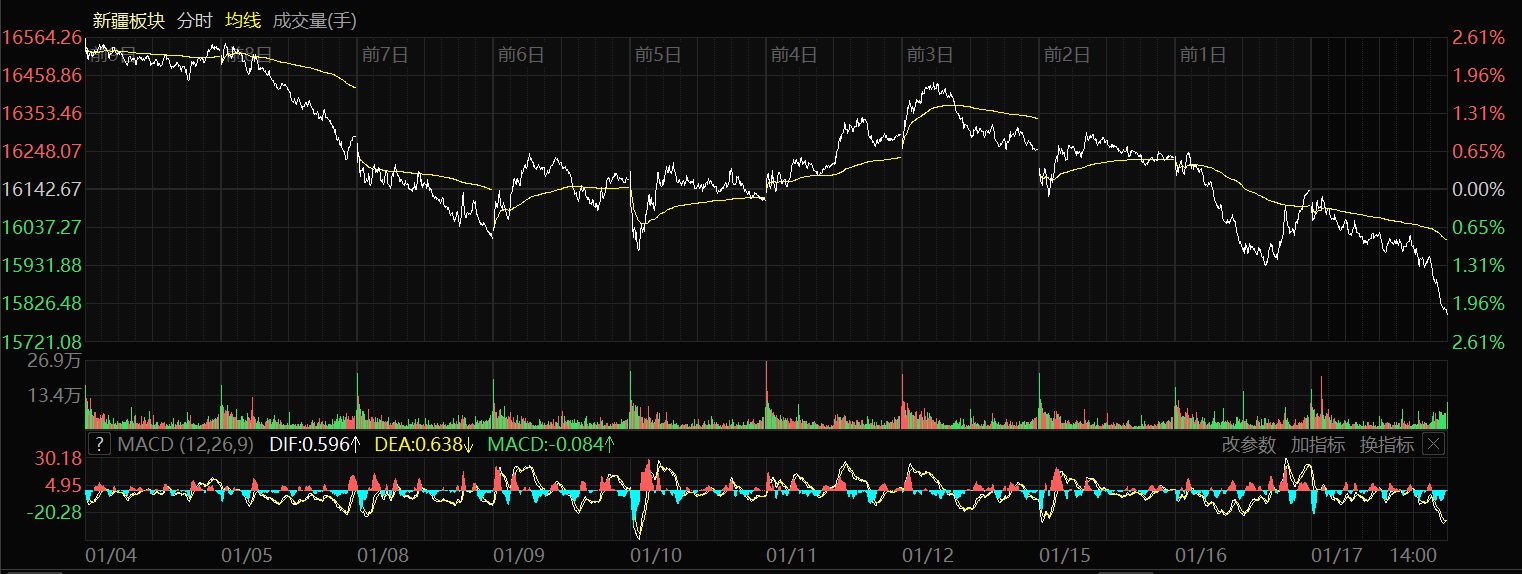Click the MACD question-mark help icon
The height and width of the screenshot is (574, 1522).
click(x=99, y=445)
